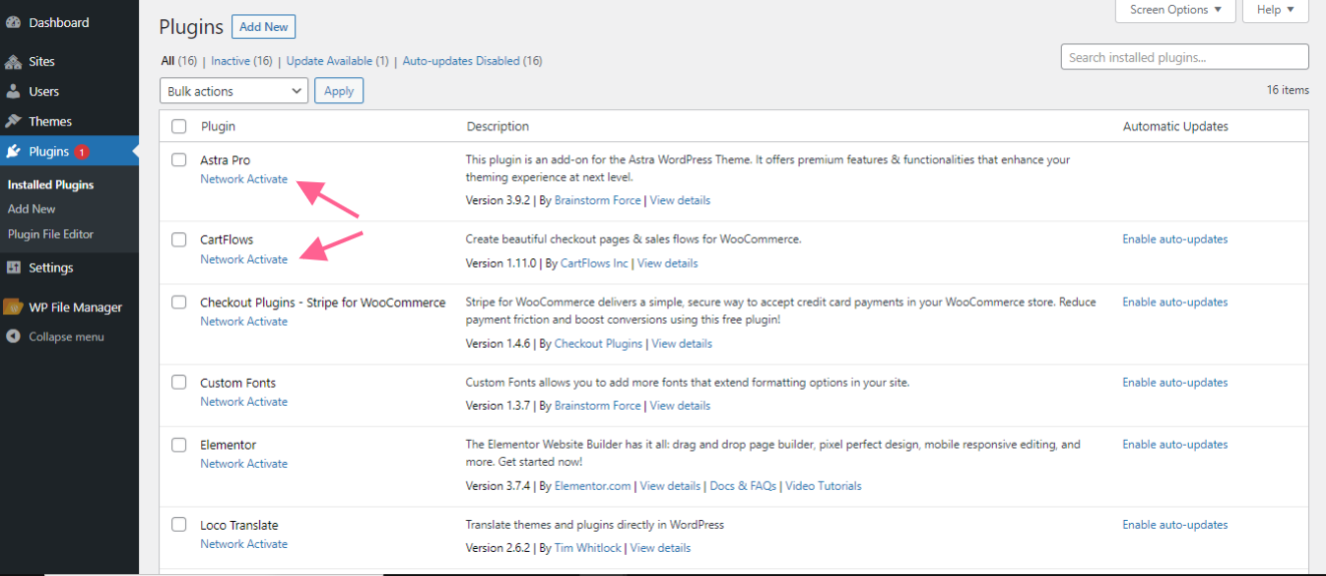Image resolution: width=1326 pixels, height=576 pixels.
Task: Open Brainstorm Force link under Astra Pro
Action: tap(597, 200)
